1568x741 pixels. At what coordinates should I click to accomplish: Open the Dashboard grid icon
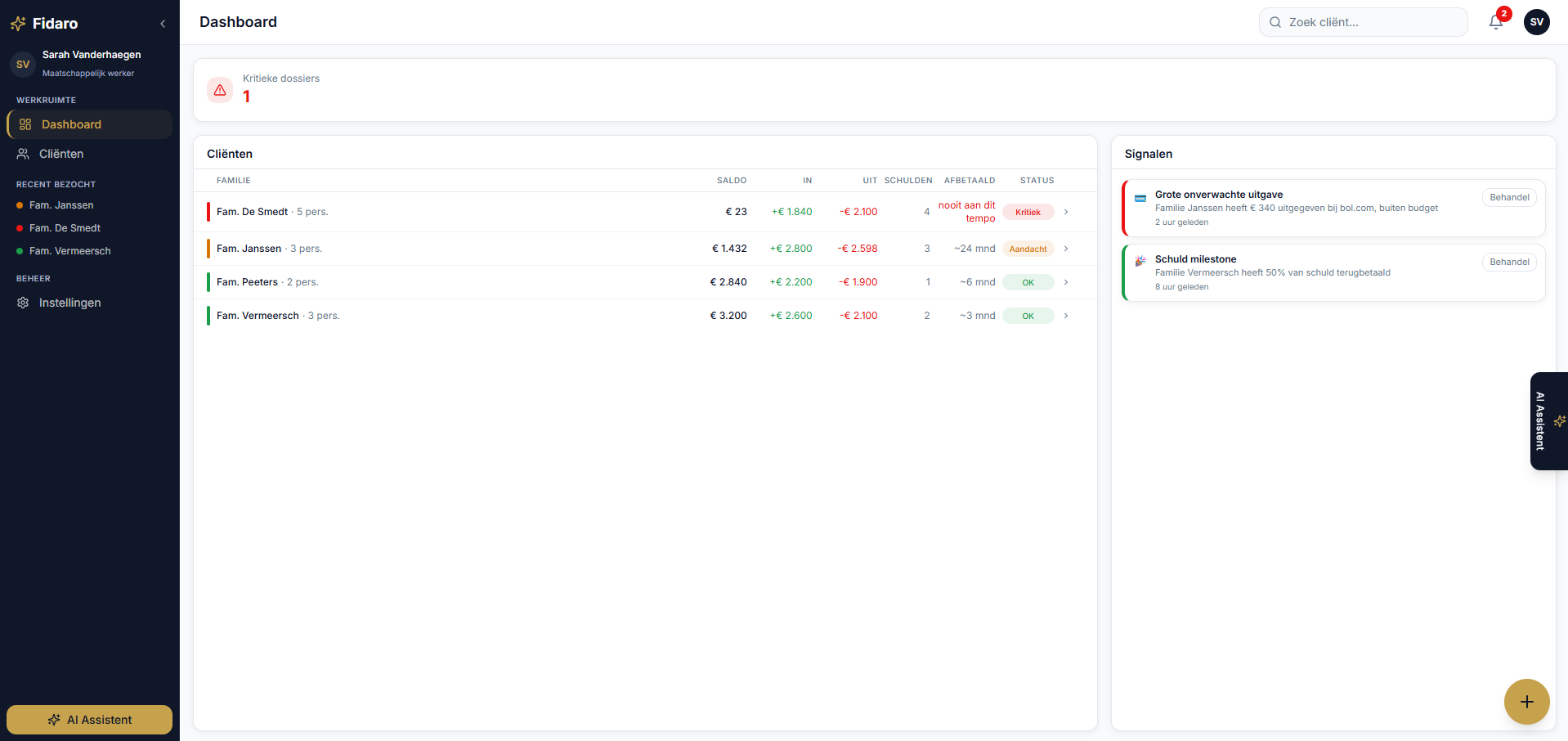(x=25, y=124)
